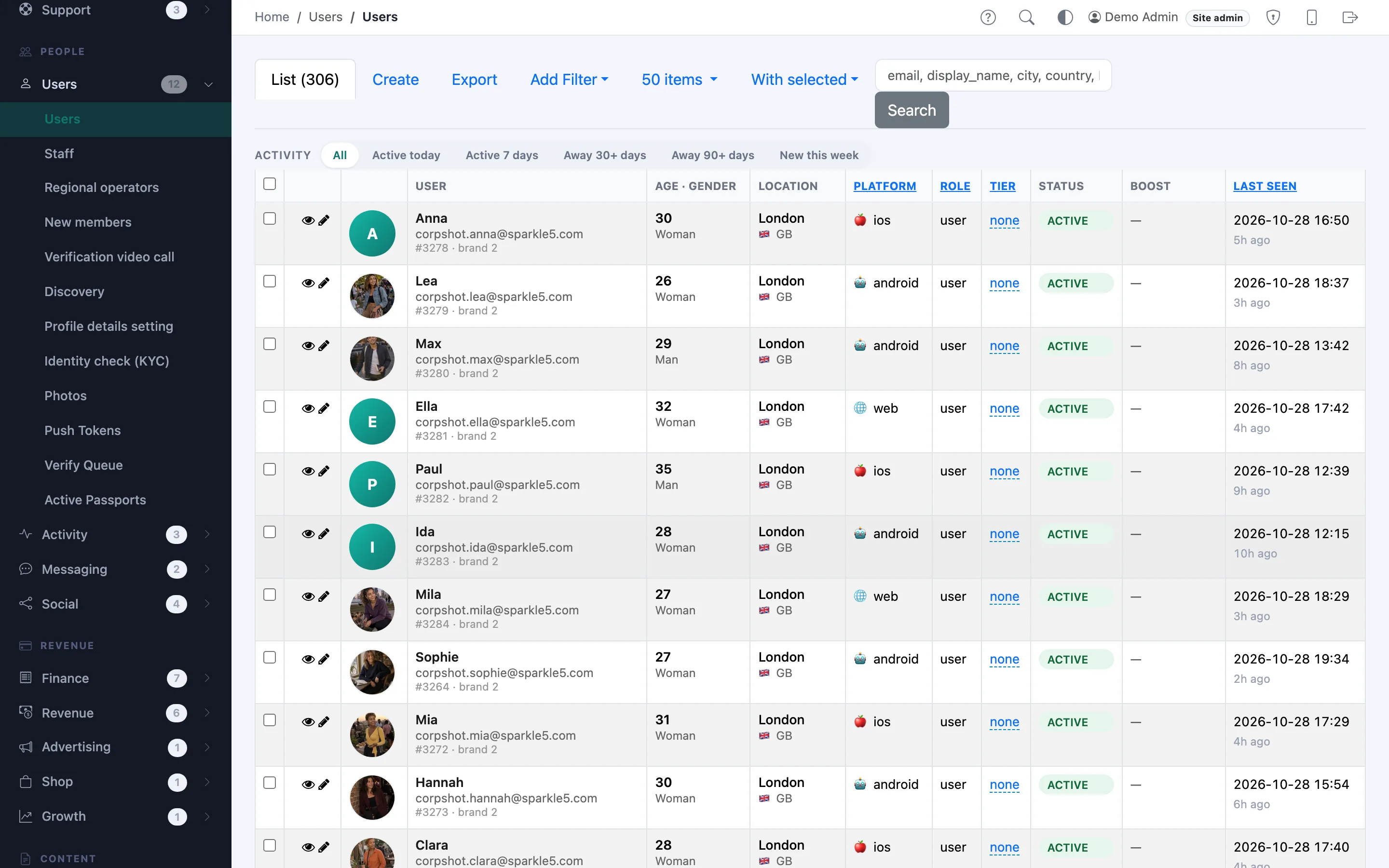The width and height of the screenshot is (1389, 868).
Task: Select the Away 30+ days filter
Action: [604, 155]
